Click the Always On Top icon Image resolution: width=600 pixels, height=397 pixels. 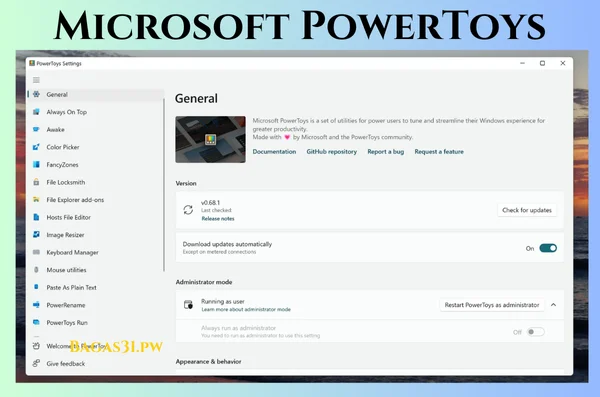pos(36,112)
